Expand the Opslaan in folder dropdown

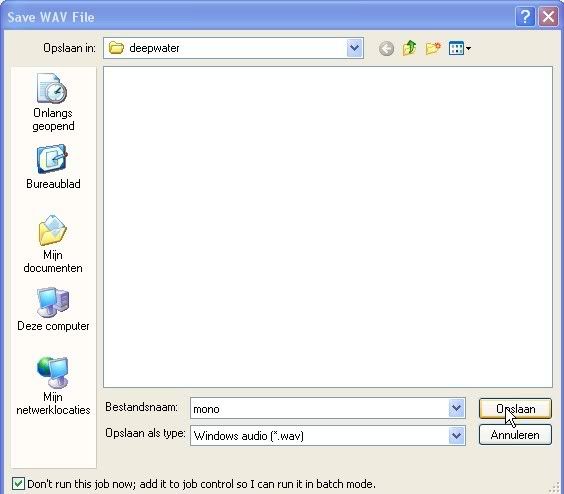[x=355, y=48]
